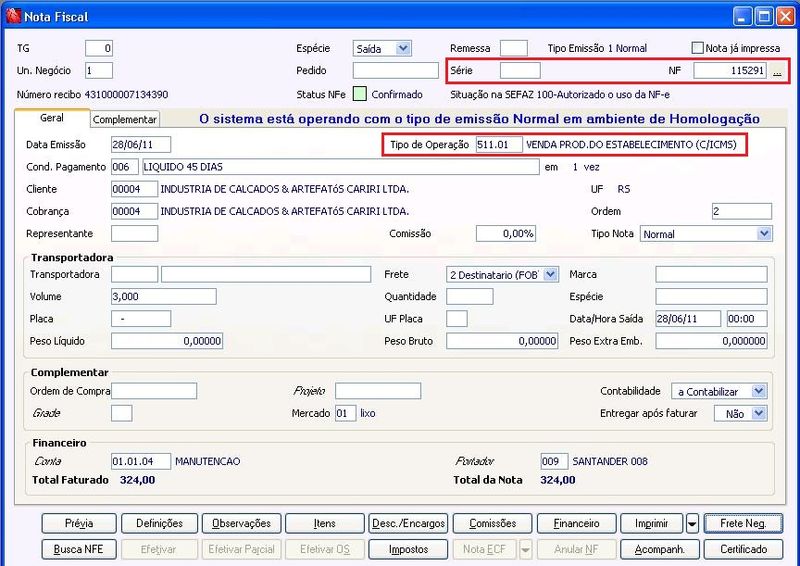800x566 pixels.
Task: Click the Peso Extra Emb. field
Action: coord(711,341)
